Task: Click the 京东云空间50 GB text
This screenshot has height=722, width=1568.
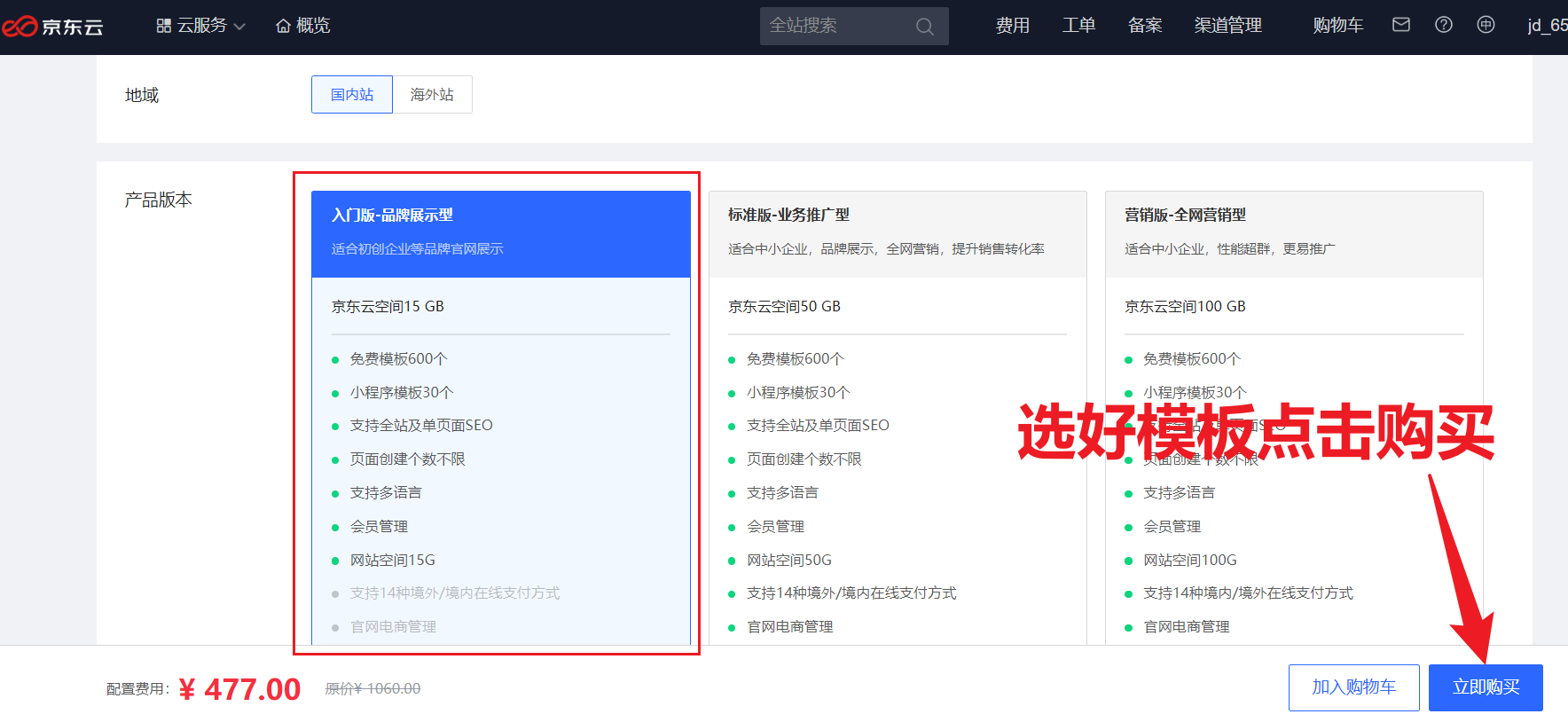Action: pos(784,307)
